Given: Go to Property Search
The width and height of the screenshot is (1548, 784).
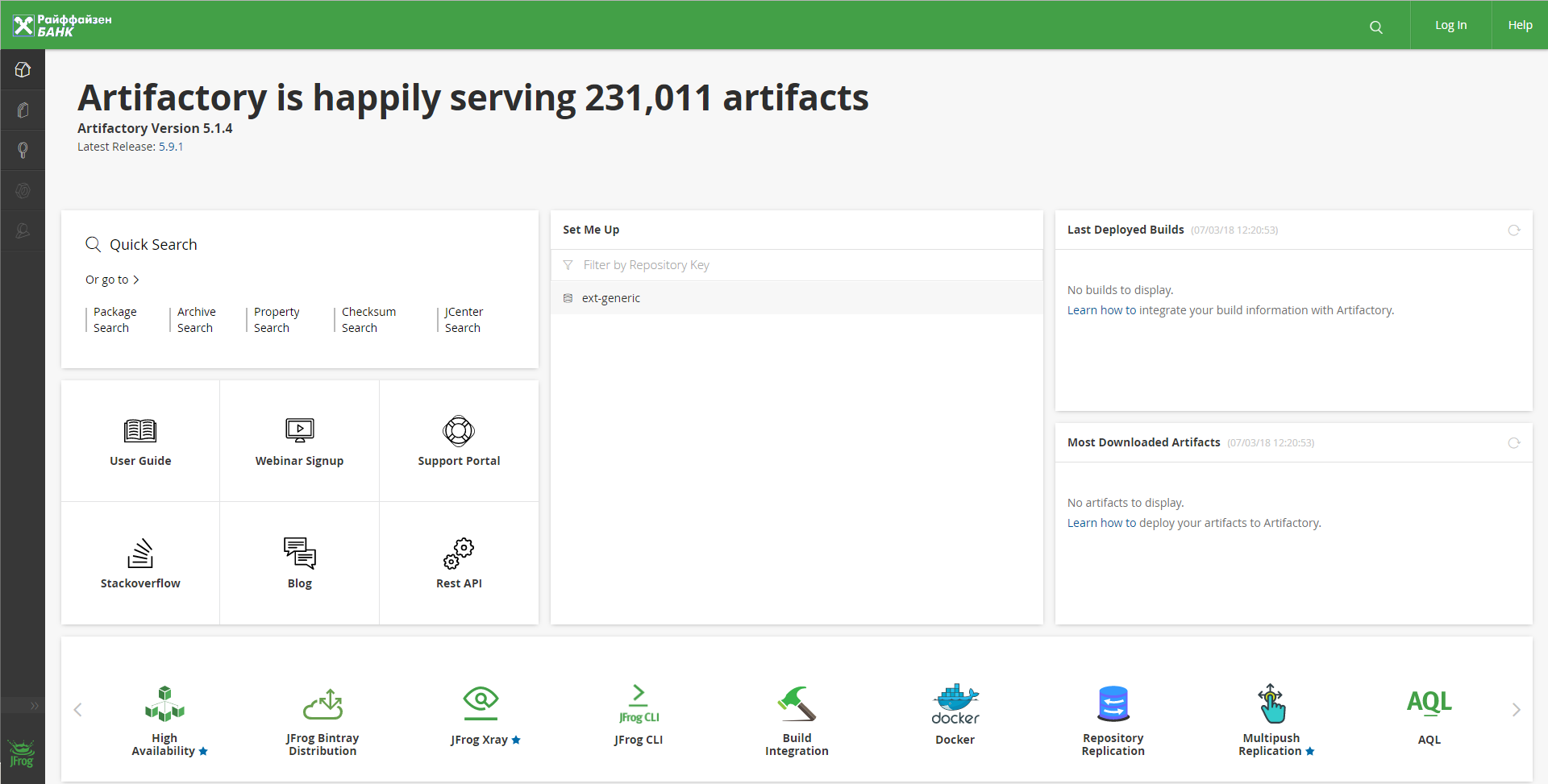Looking at the screenshot, I should (x=277, y=320).
